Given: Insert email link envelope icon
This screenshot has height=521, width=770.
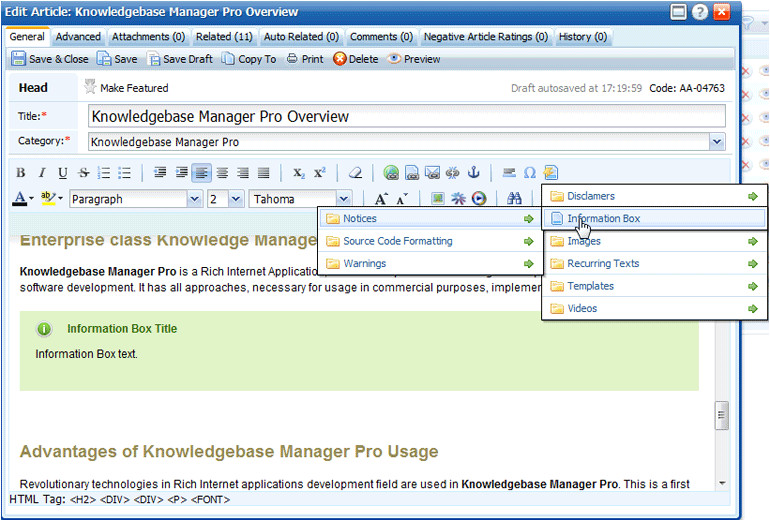Looking at the screenshot, I should click(x=432, y=172).
